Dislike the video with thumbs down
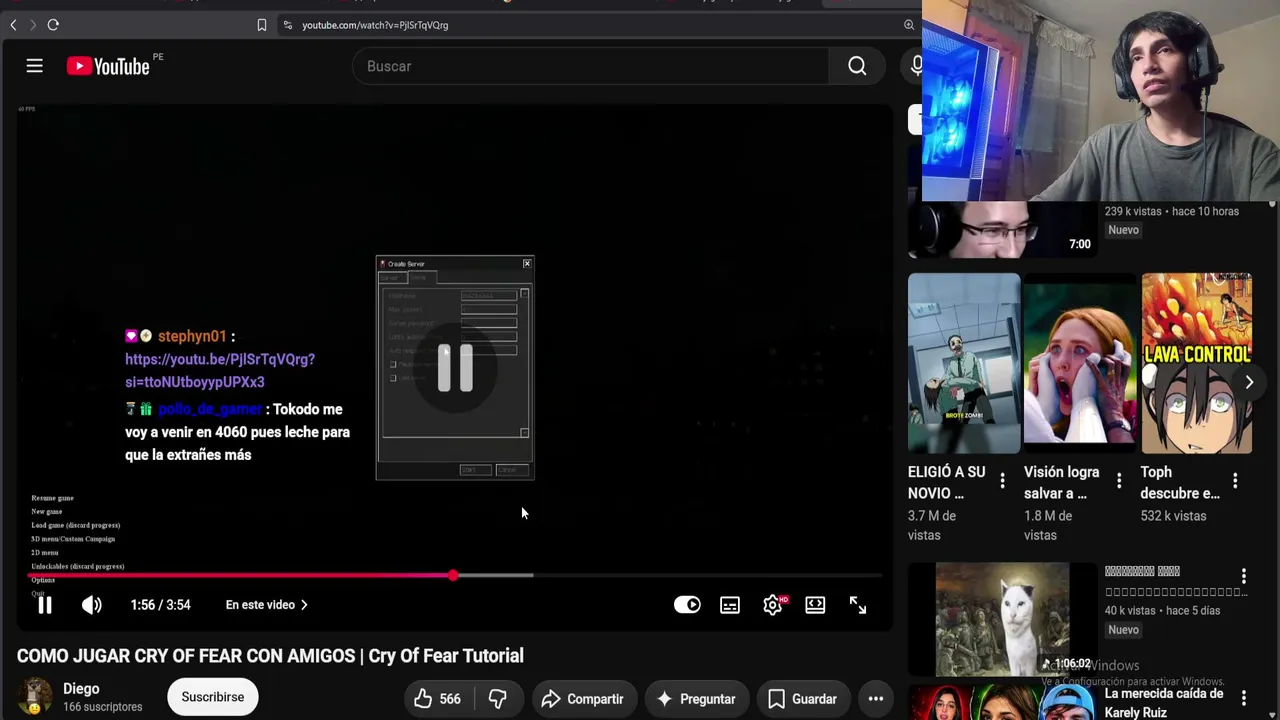The height and width of the screenshot is (720, 1280). coord(497,699)
